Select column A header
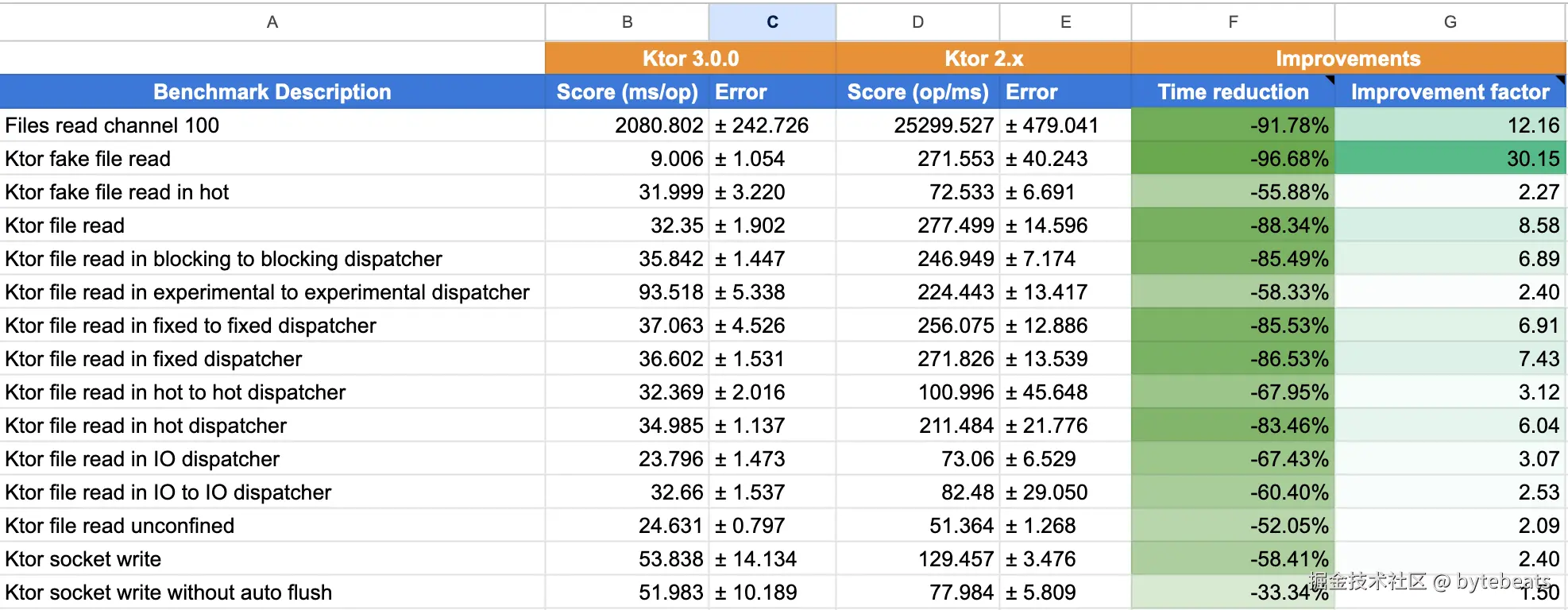This screenshot has width=1568, height=610. (x=272, y=22)
